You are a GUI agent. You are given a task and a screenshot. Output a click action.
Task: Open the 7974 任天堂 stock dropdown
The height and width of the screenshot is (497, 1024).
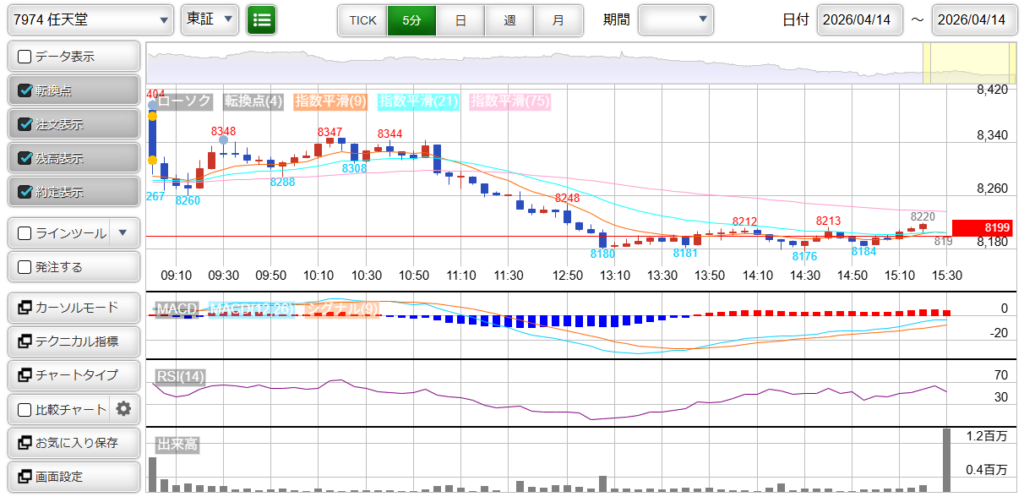[x=88, y=19]
